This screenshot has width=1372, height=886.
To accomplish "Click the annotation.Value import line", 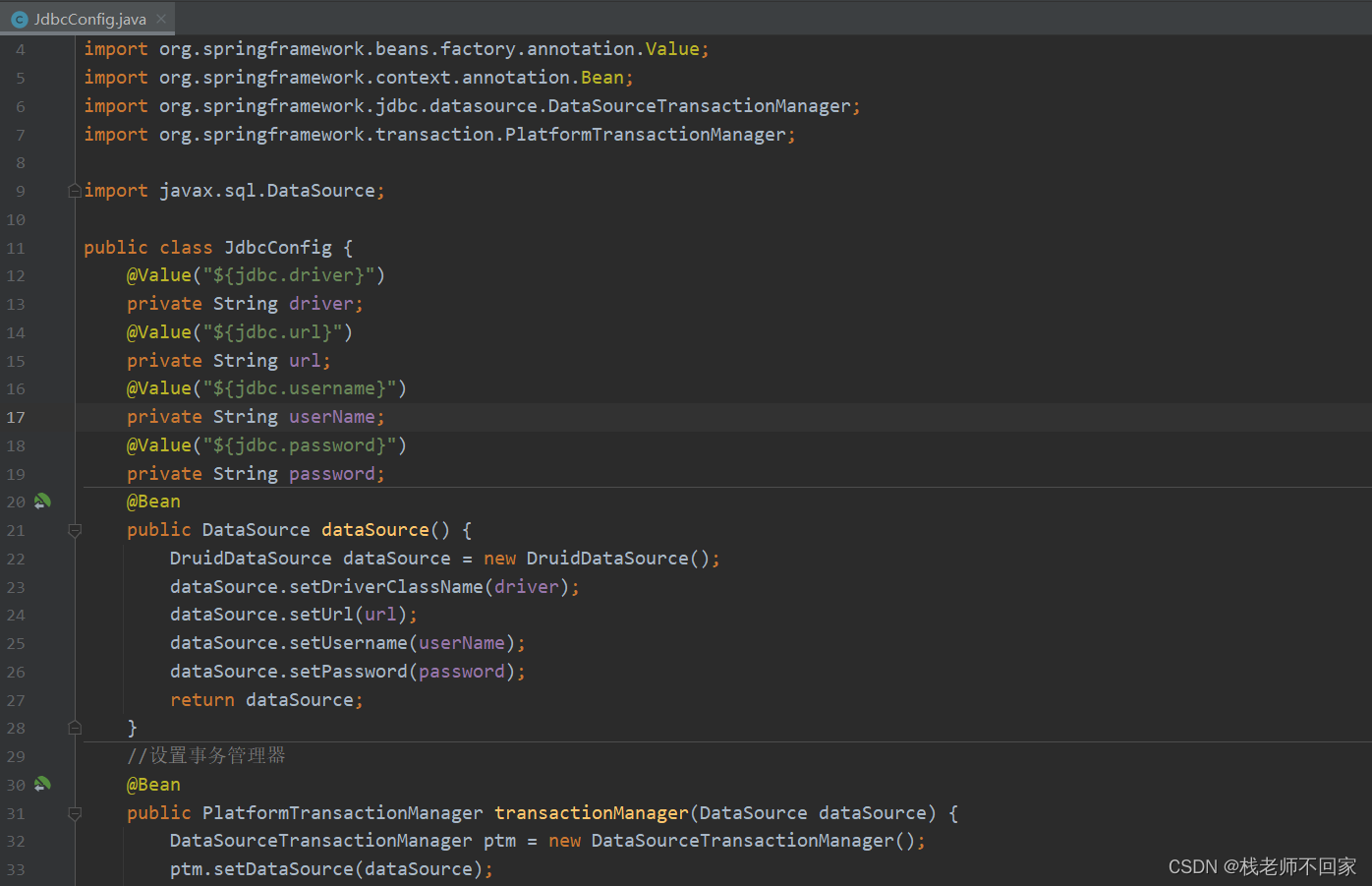I will point(396,49).
